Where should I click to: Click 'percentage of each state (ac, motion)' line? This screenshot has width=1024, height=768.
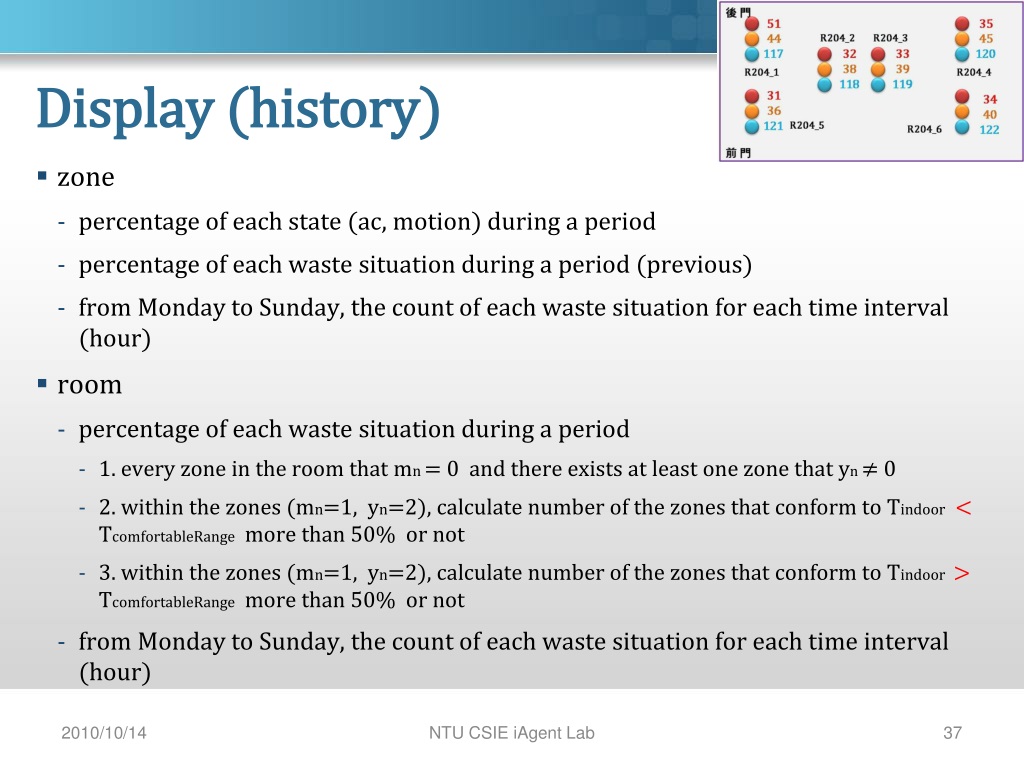(367, 222)
